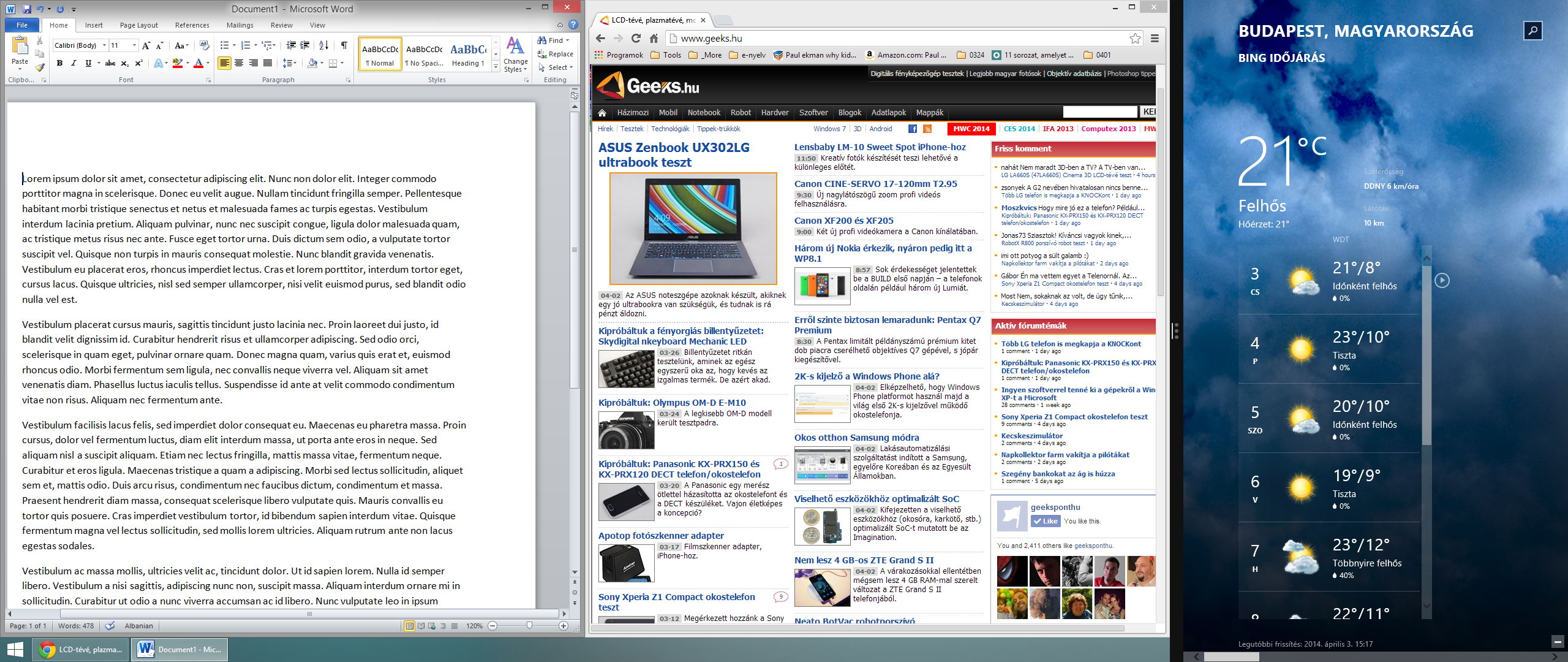Check spelling via the proofing status icon
The image size is (1568, 662).
[x=110, y=626]
